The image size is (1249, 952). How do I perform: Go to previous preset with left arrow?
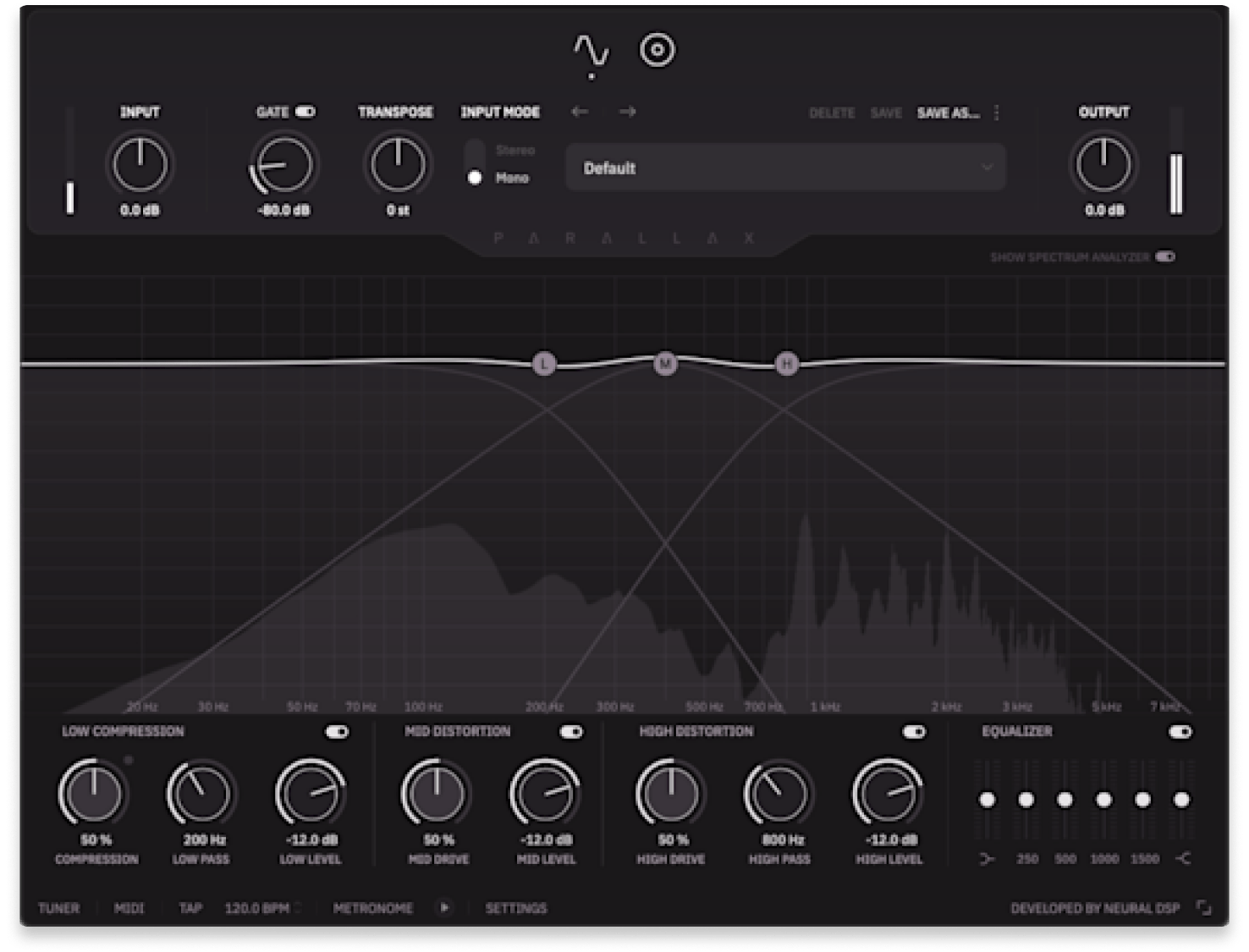[x=580, y=112]
